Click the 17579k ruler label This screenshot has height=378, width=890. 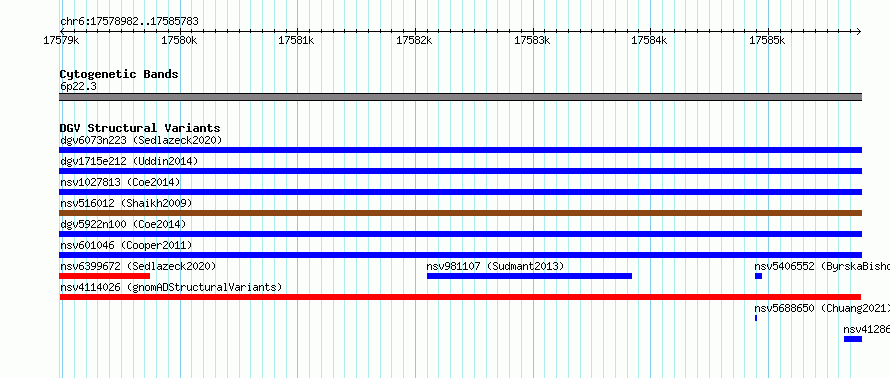pyautogui.click(x=61, y=40)
